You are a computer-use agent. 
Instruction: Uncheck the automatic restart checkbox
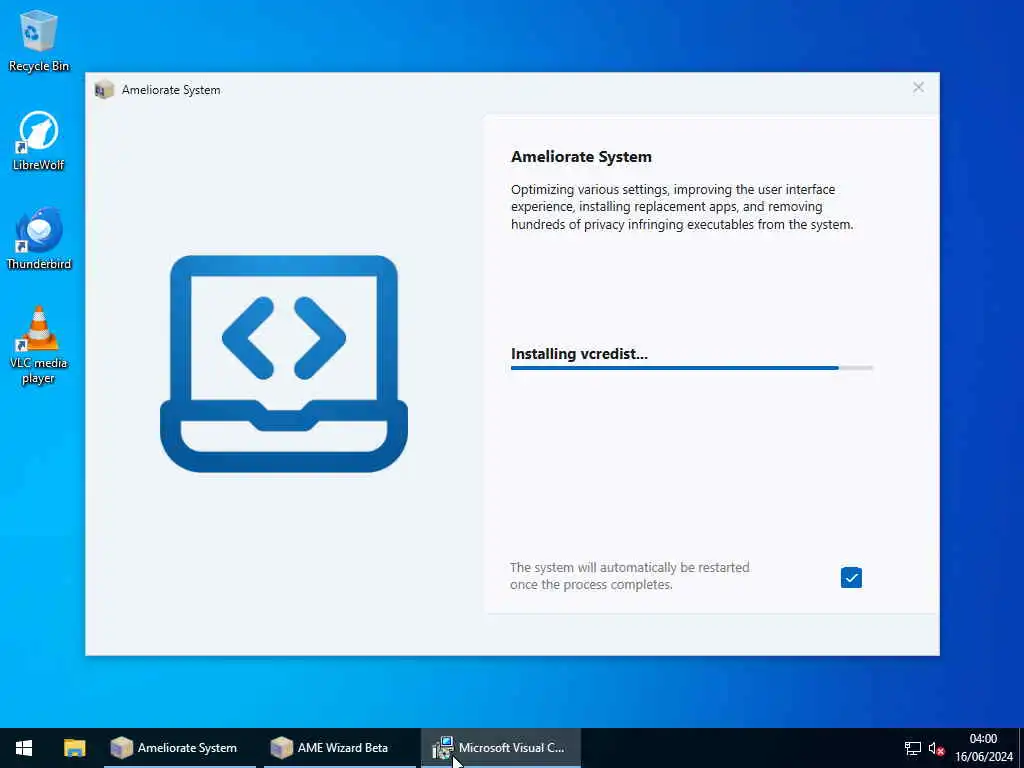pyautogui.click(x=851, y=577)
